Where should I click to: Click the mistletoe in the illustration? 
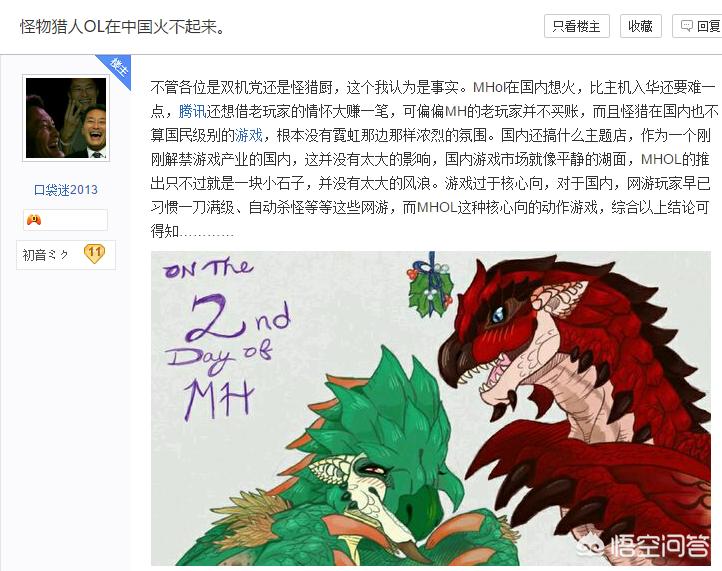point(431,286)
